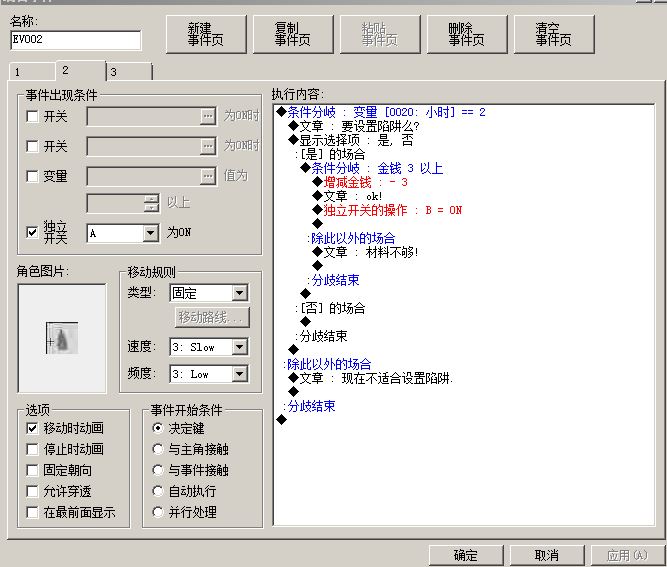This screenshot has height=567, width=667.
Task: Click the 清空事件页 button
Action: tap(554, 34)
